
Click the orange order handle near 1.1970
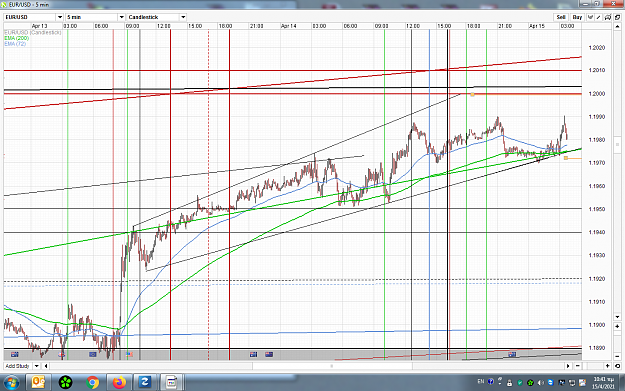tap(566, 158)
